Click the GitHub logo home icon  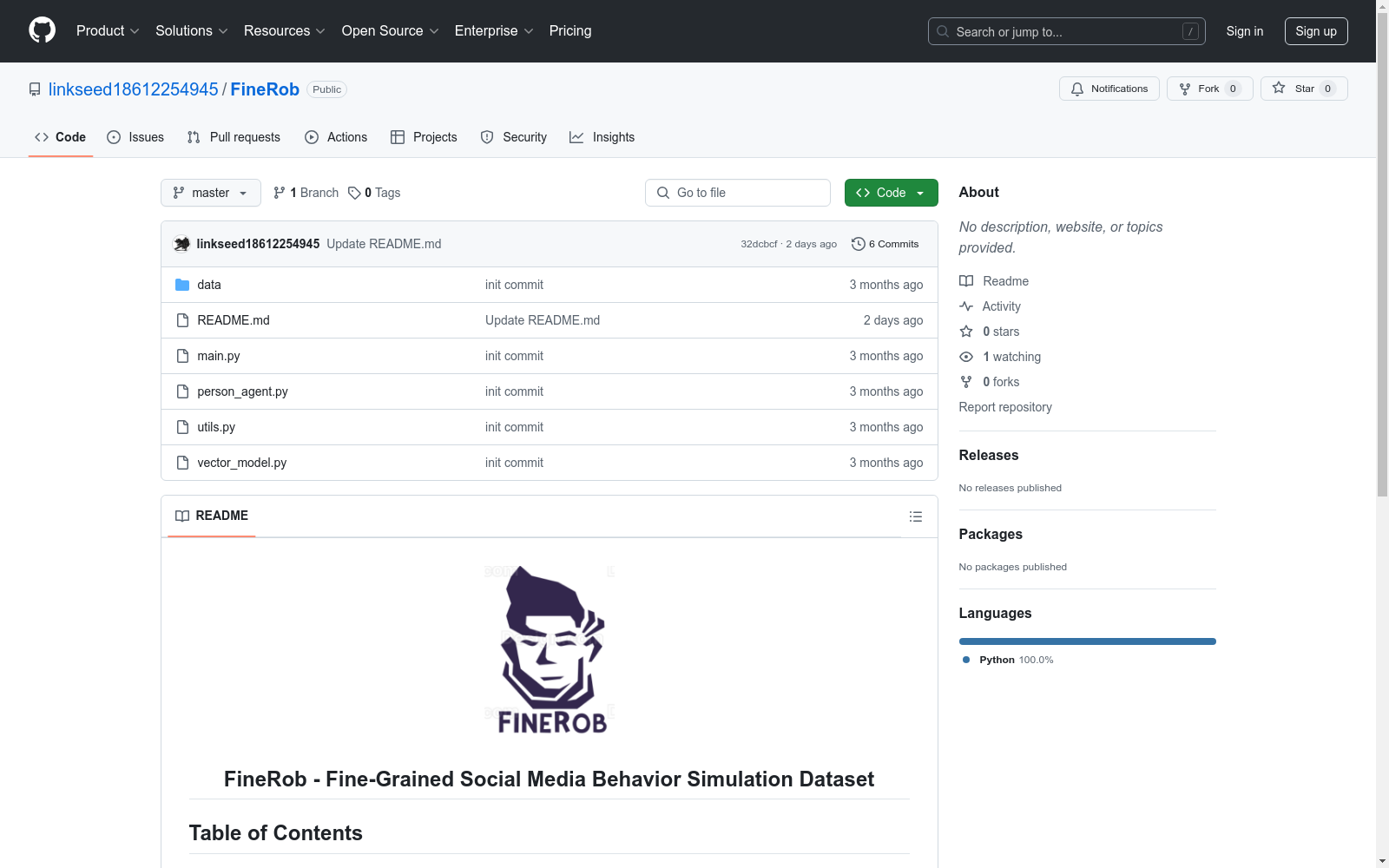42,30
